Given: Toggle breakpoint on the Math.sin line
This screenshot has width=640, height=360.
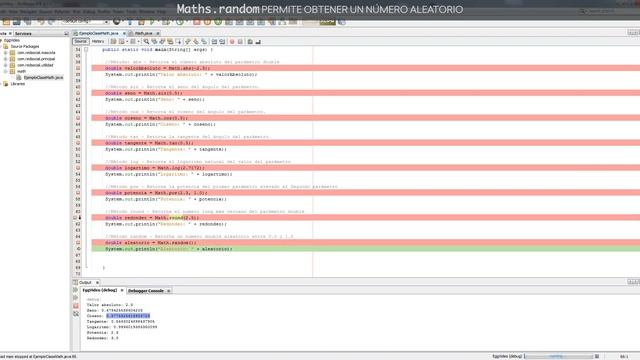Looking at the screenshot, I should pos(78,93).
